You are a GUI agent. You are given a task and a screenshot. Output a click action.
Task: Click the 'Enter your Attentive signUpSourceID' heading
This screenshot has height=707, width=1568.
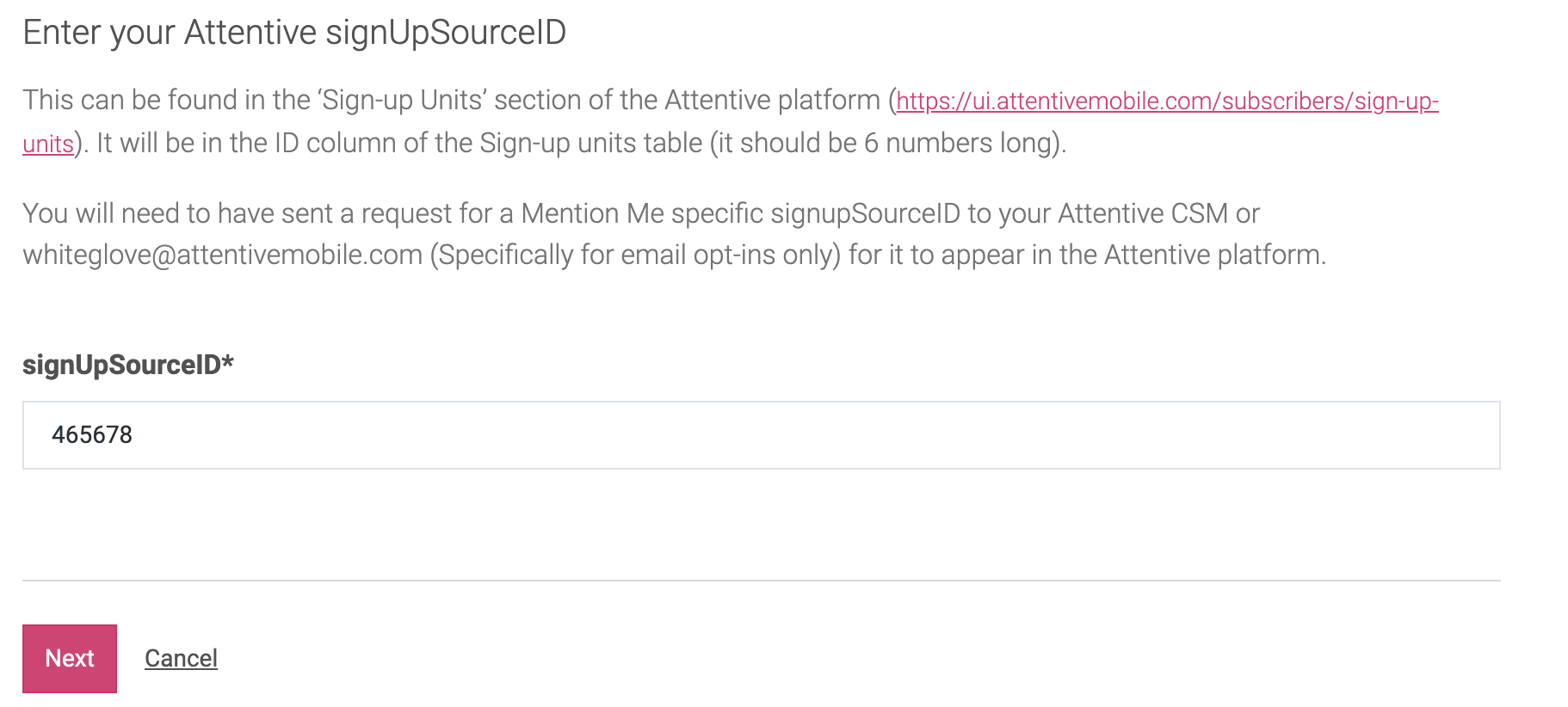[294, 33]
